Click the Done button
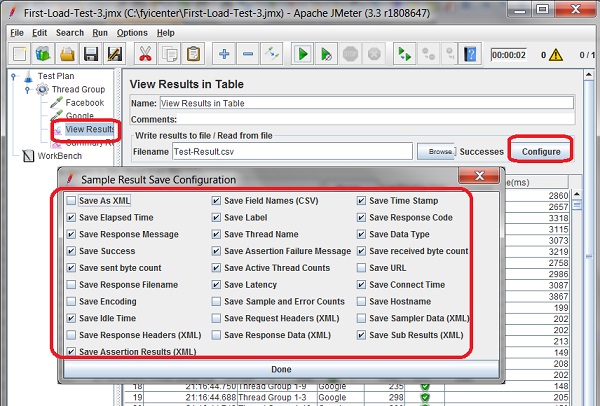 (281, 370)
